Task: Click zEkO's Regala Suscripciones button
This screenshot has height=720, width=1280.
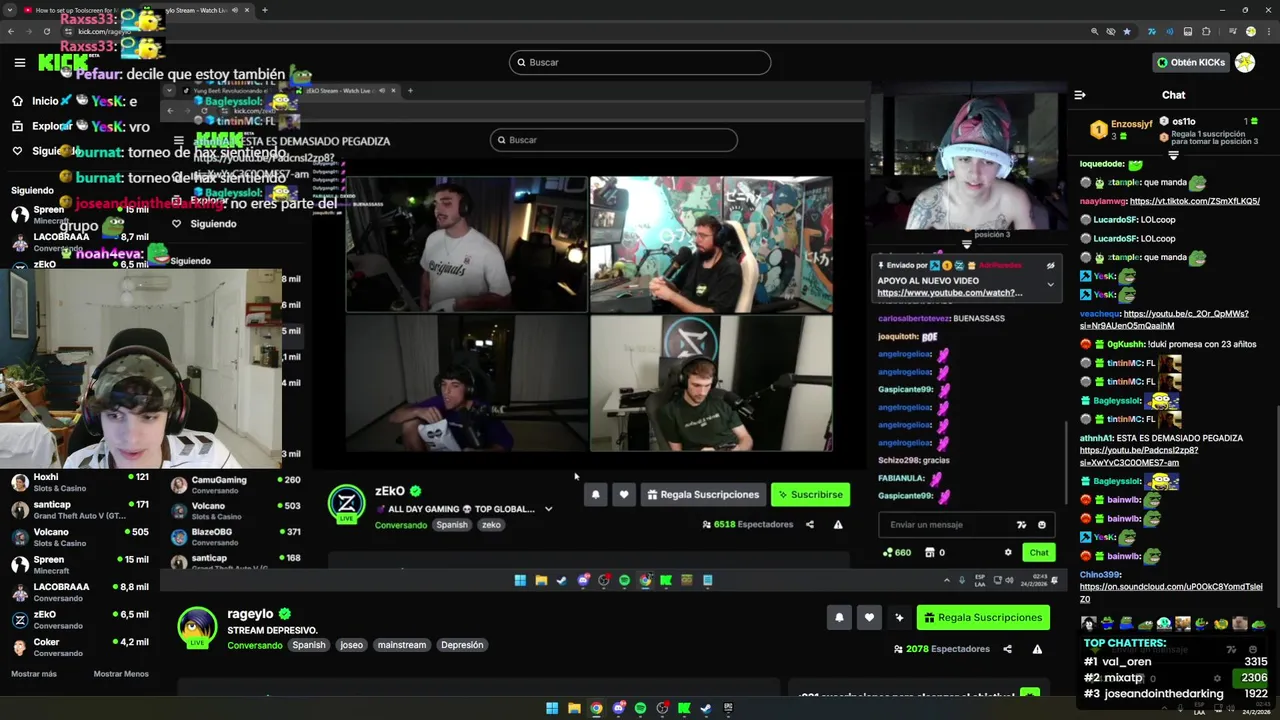Action: (702, 495)
